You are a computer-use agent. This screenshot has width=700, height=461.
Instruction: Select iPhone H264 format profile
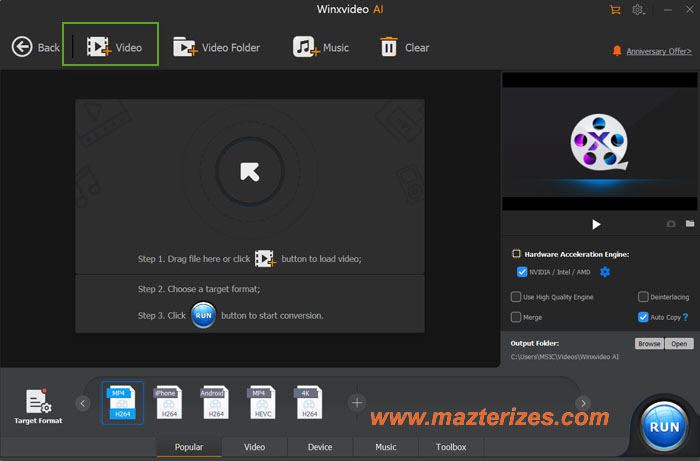pyautogui.click(x=168, y=403)
